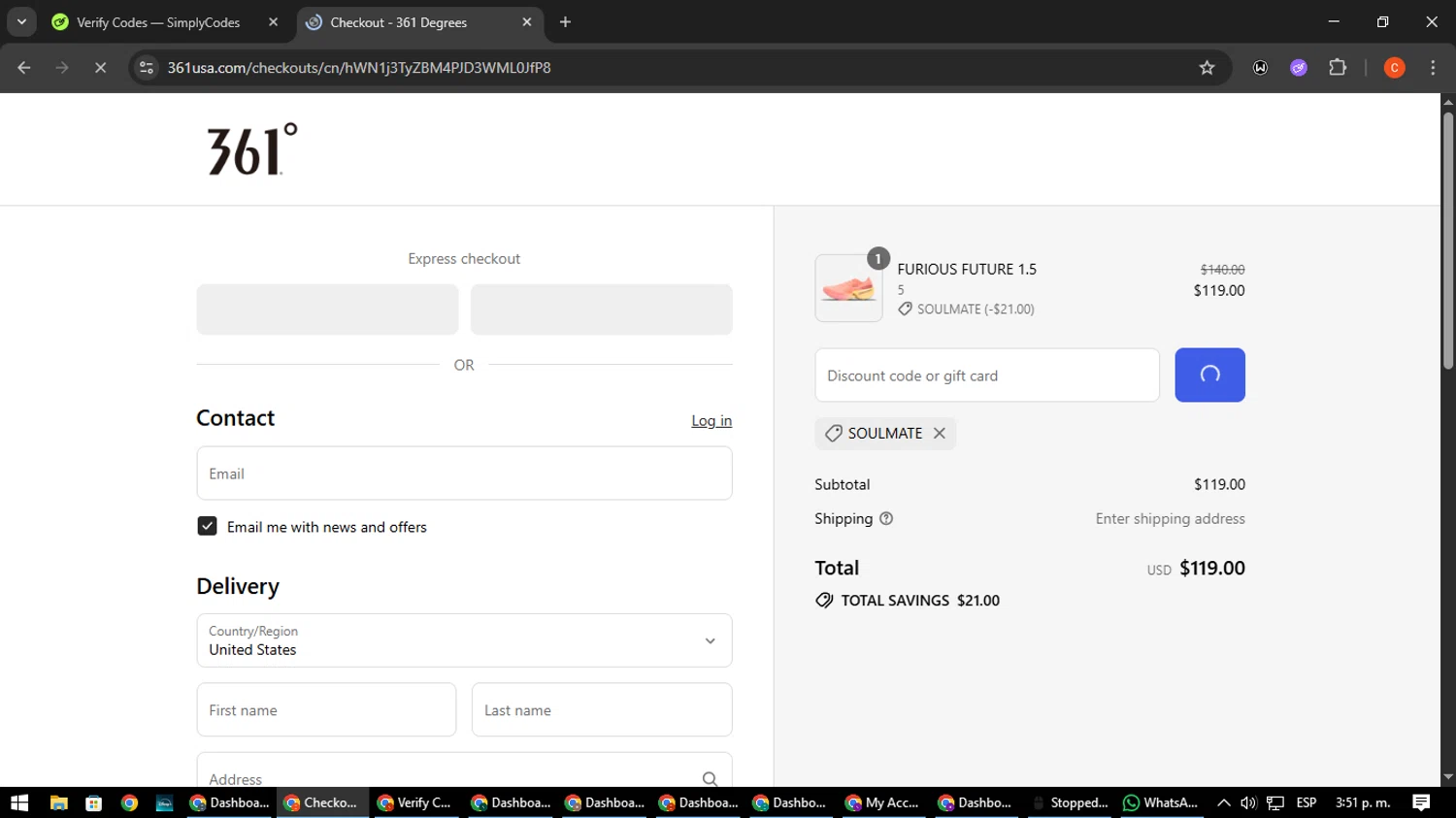This screenshot has height=818, width=1456.
Task: Click the scrollbar down arrow
Action: (1448, 777)
